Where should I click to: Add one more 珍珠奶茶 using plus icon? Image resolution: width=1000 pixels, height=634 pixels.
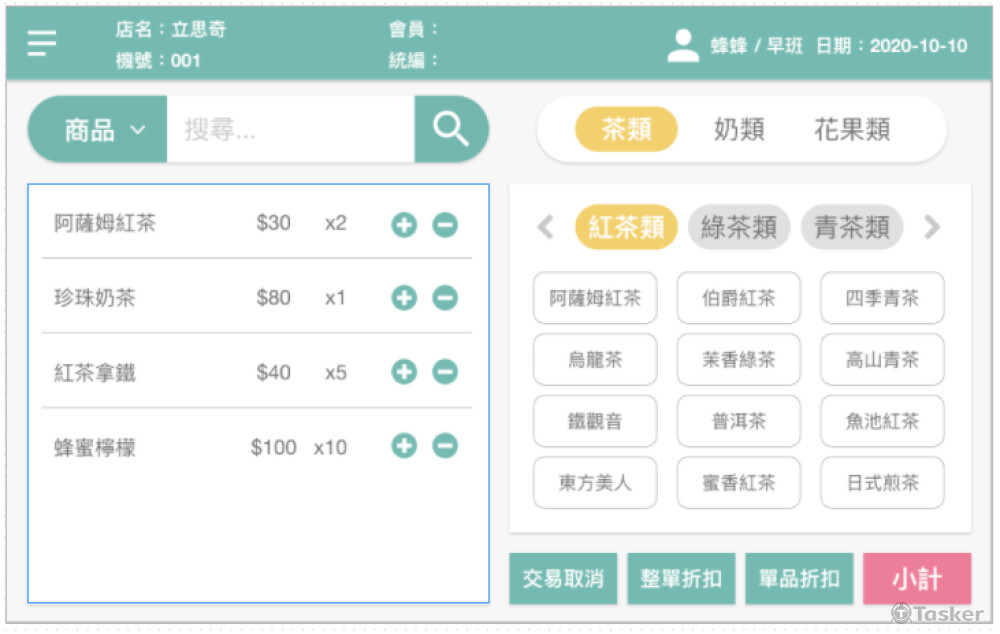pyautogui.click(x=403, y=298)
